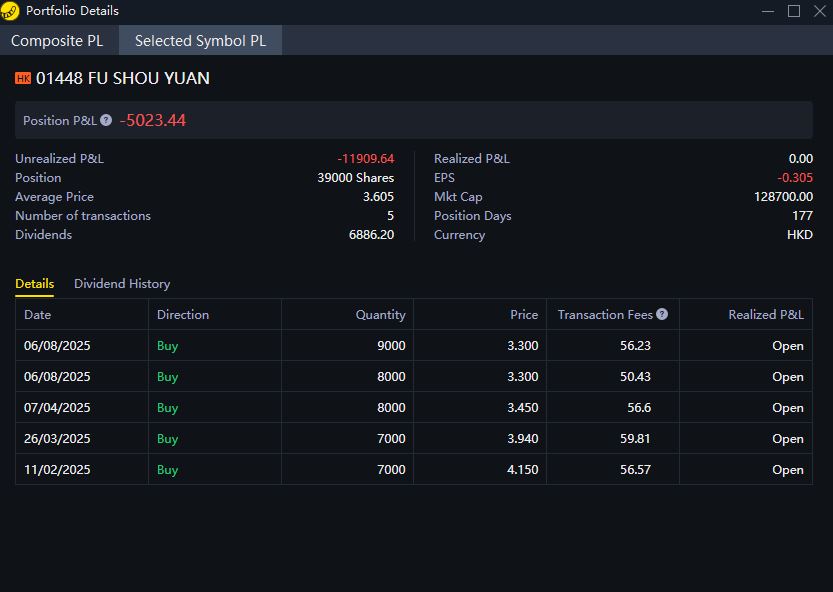Click the Currency label

click(460, 235)
